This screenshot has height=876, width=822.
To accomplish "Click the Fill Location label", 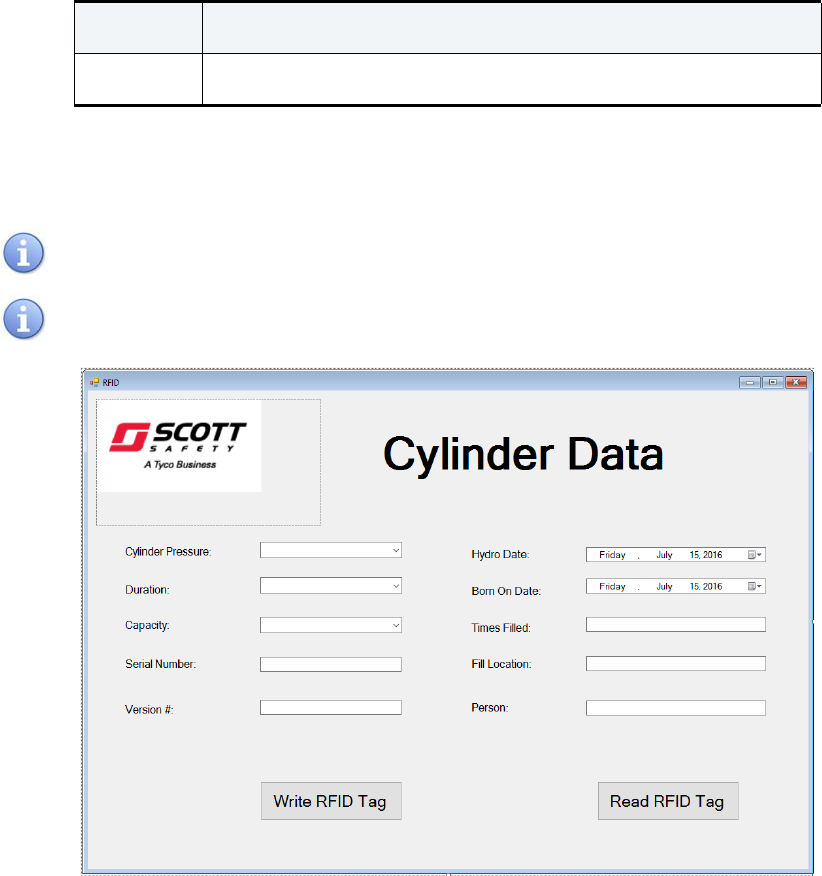I will pyautogui.click(x=501, y=664).
